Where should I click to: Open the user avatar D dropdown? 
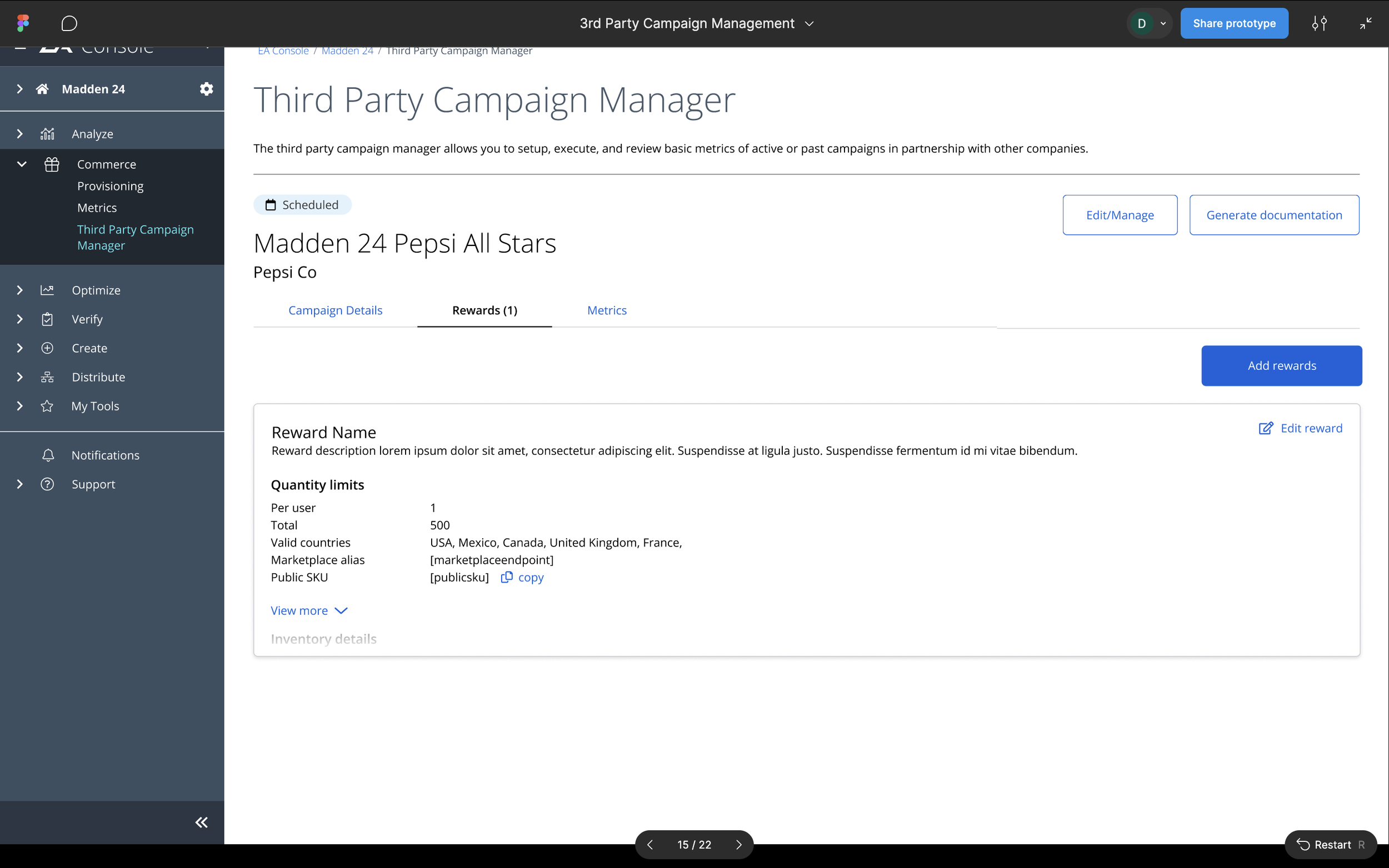point(1149,23)
